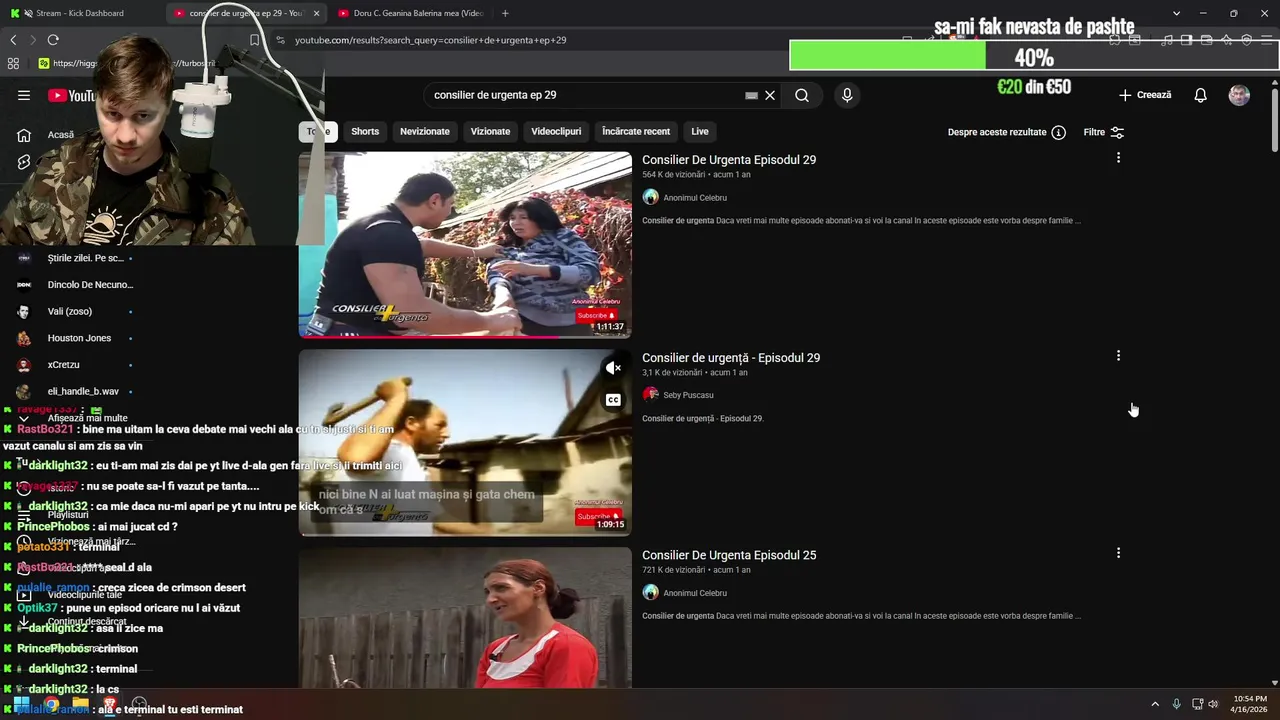Open more options for Consilier De Urgenta Episodul 25
The height and width of the screenshot is (720, 1280).
(x=1118, y=553)
